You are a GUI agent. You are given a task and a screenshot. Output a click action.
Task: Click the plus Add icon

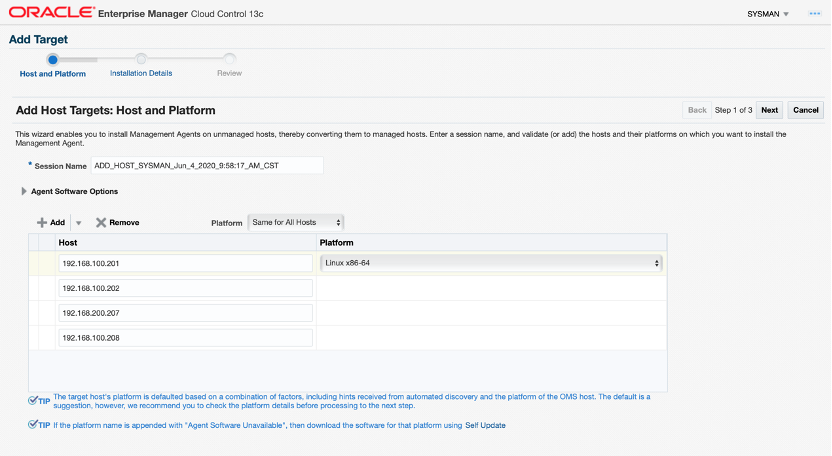pos(42,222)
